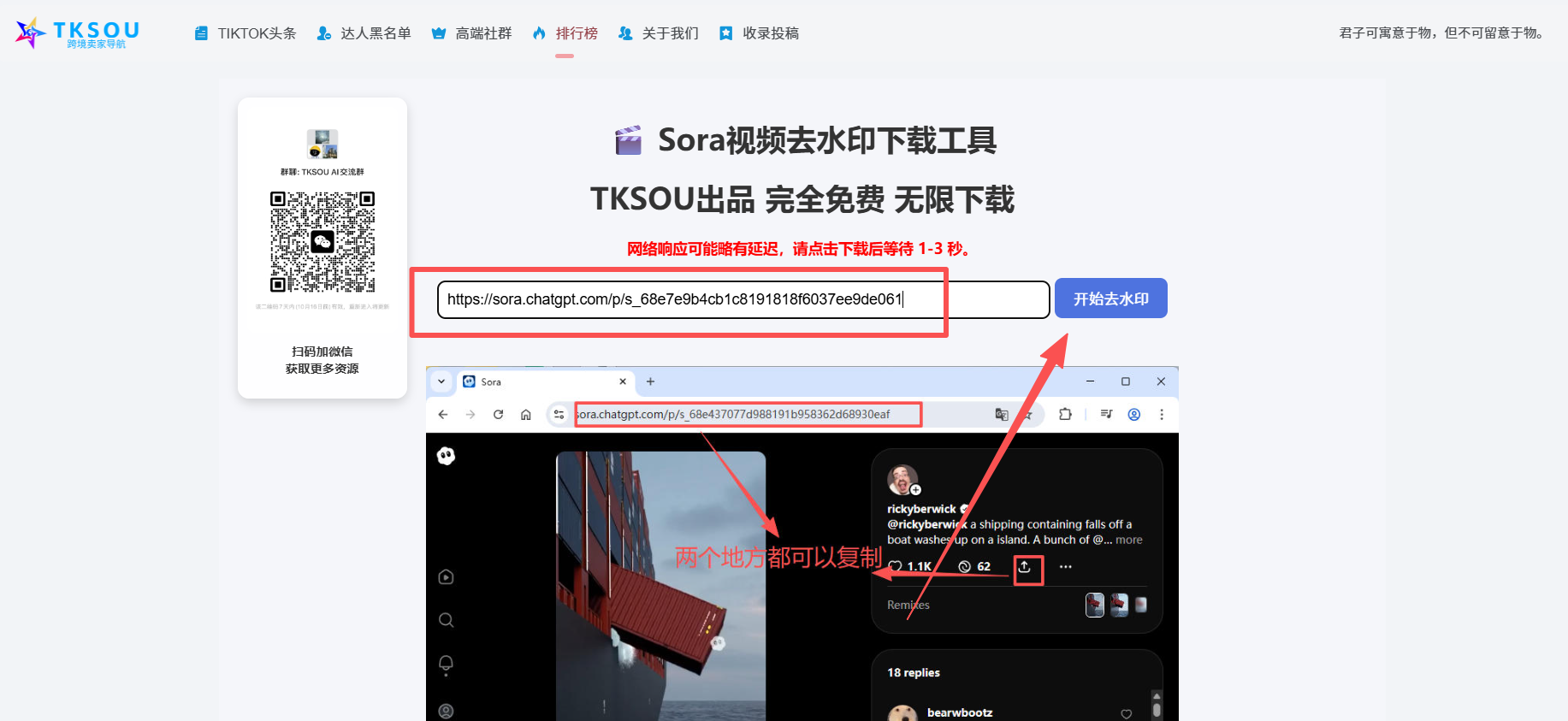The width and height of the screenshot is (1568, 721).
Task: Click site info icon in tutorial address bar
Action: [x=559, y=415]
